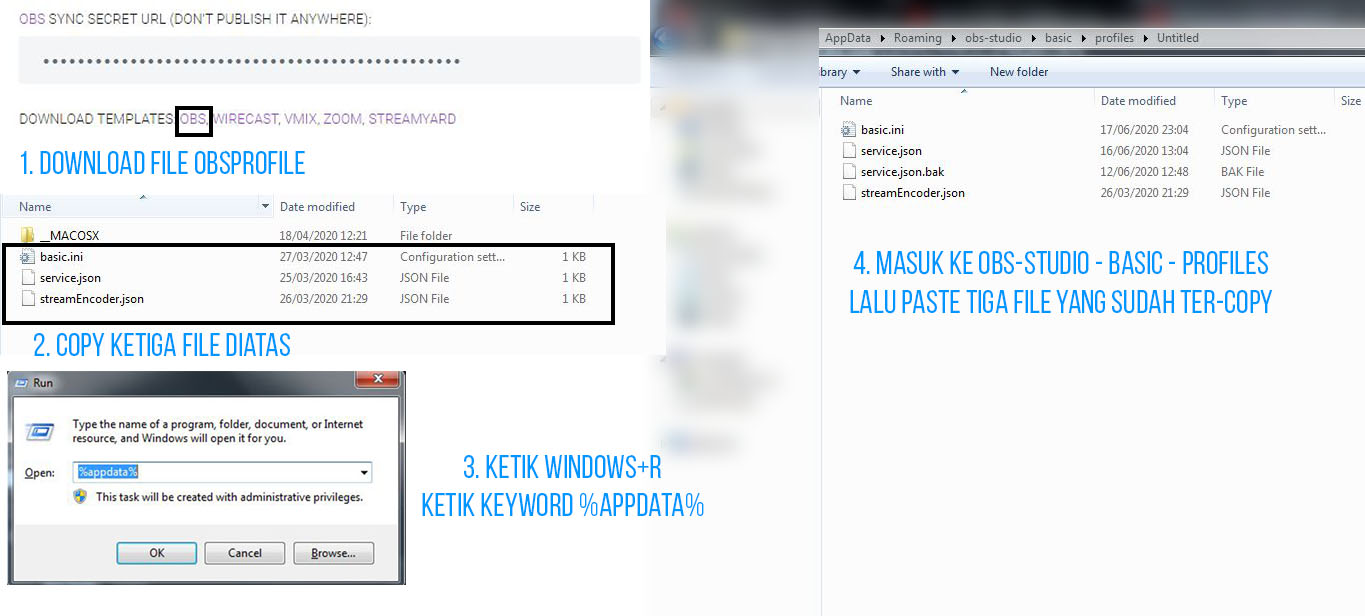
Task: Click the Run dialog title icon
Action: pos(21,383)
